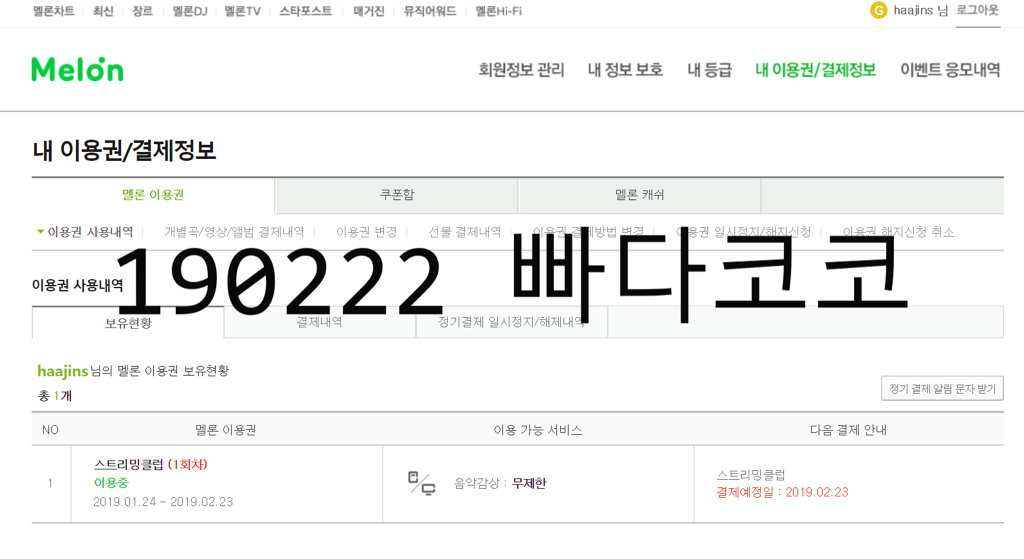Open 선물 결제내역 submenu
This screenshot has width=1024, height=559.
tap(464, 232)
